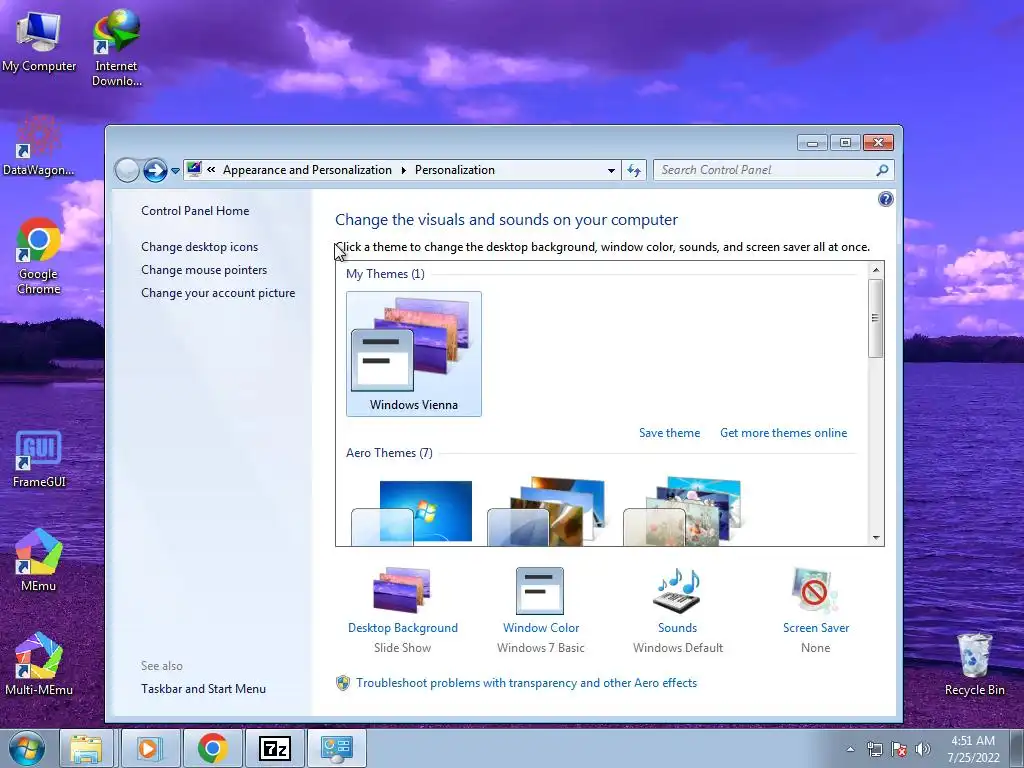Click the Personalization breadcrumb
The width and height of the screenshot is (1024, 768).
[x=455, y=170]
